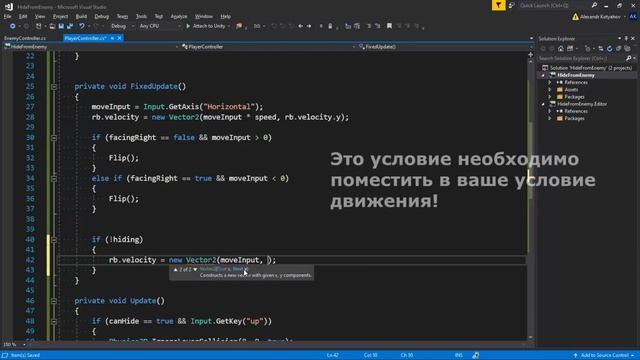
Task: Click the split editor handle above scrollbar
Action: 531,54
